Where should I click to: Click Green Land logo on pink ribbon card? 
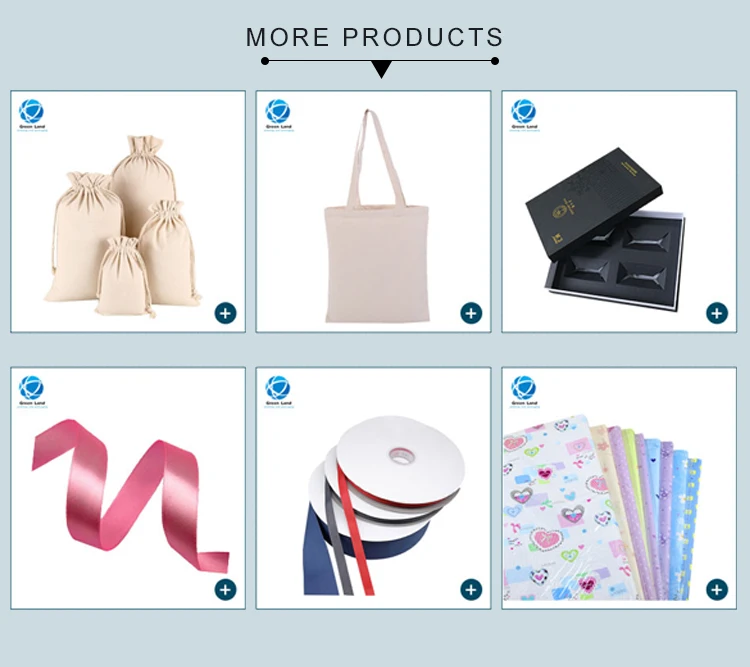pos(32,391)
